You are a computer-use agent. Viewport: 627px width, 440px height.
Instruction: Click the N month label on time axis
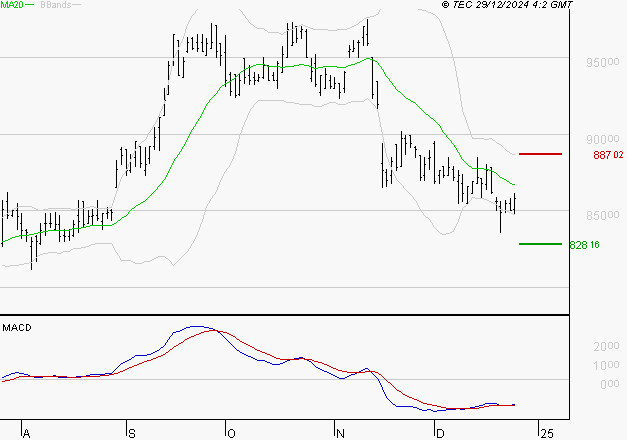click(340, 434)
